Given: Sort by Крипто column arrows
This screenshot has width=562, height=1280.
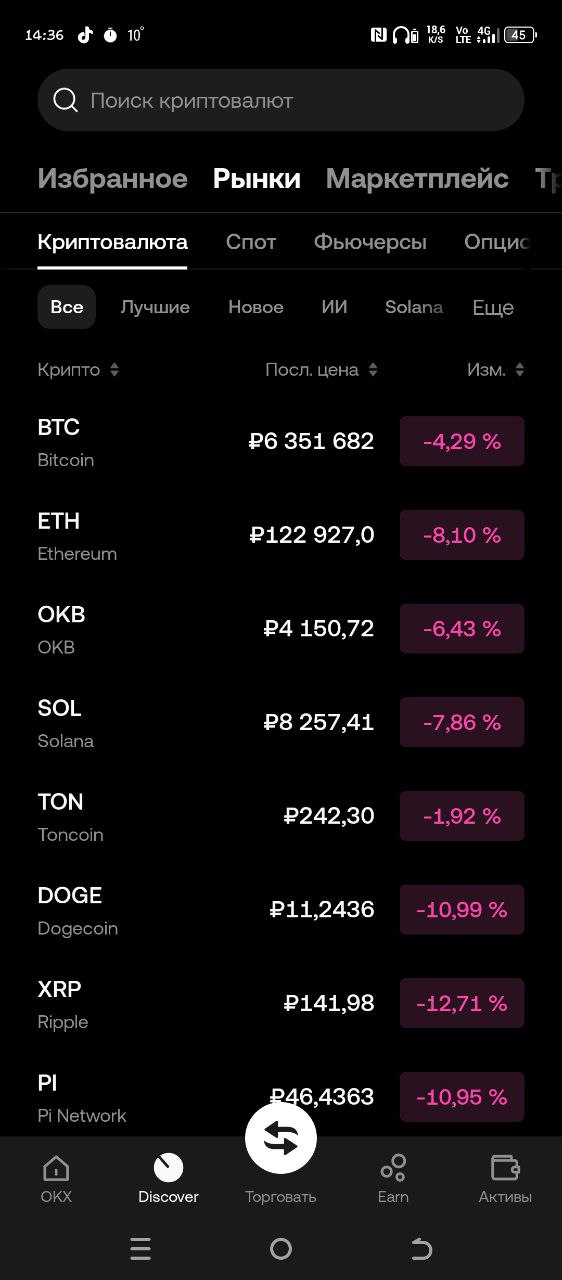Looking at the screenshot, I should coord(114,370).
